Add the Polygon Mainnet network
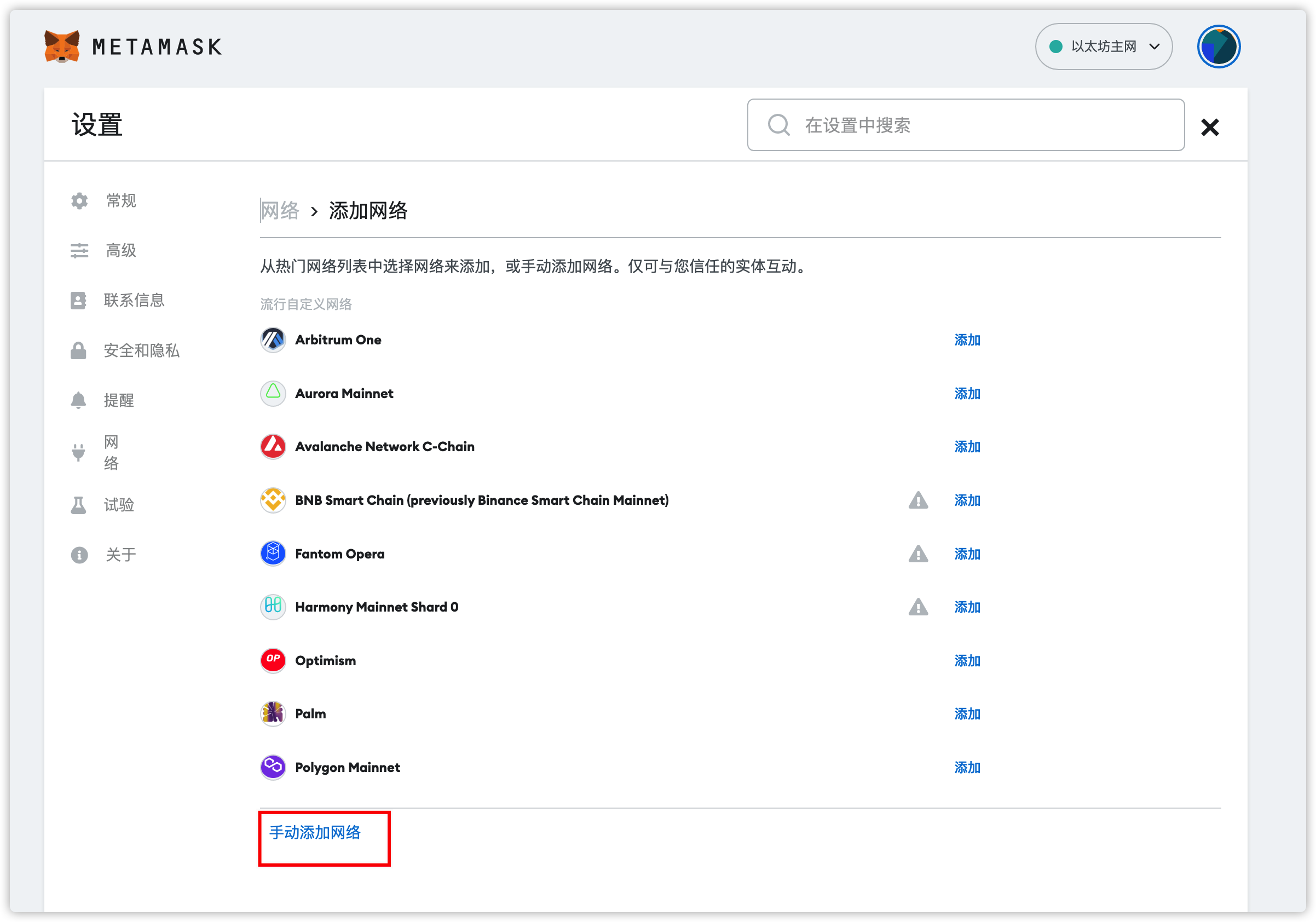The height and width of the screenshot is (922, 1316). 967,767
